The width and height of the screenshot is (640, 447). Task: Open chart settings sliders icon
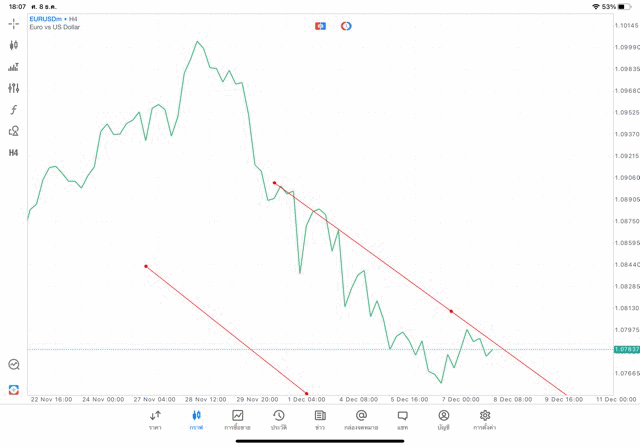click(x=14, y=88)
